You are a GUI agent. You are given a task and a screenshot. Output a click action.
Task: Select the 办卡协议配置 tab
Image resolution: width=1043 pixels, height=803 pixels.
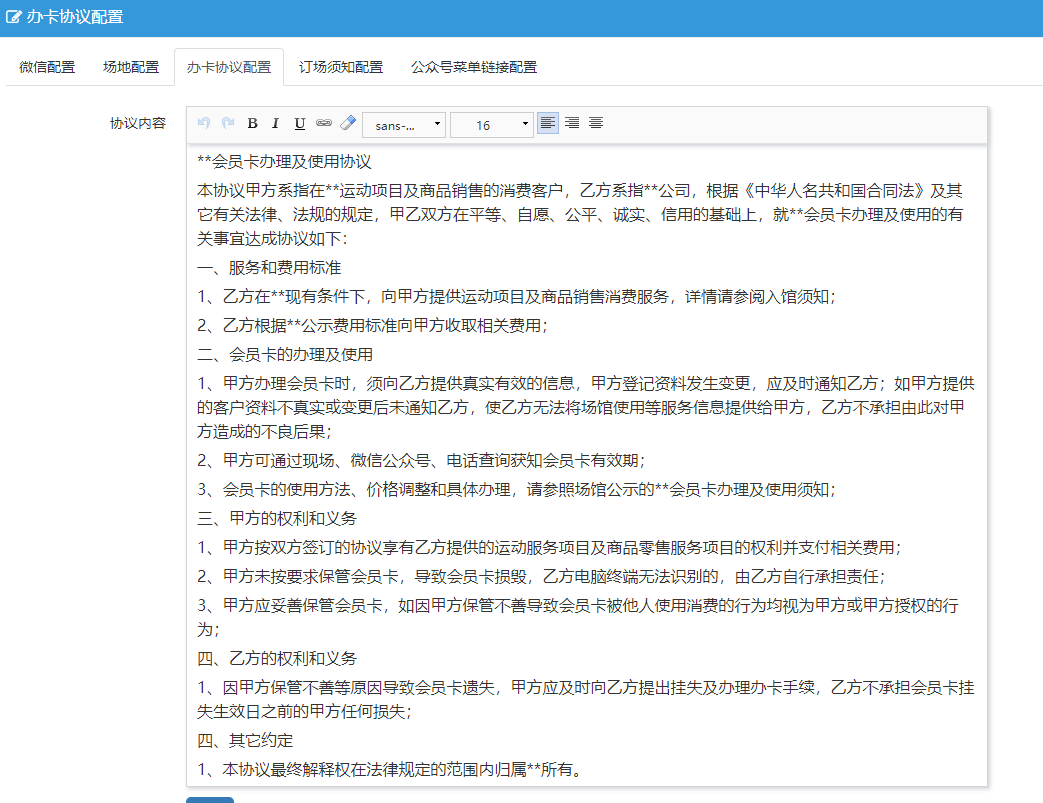click(229, 67)
